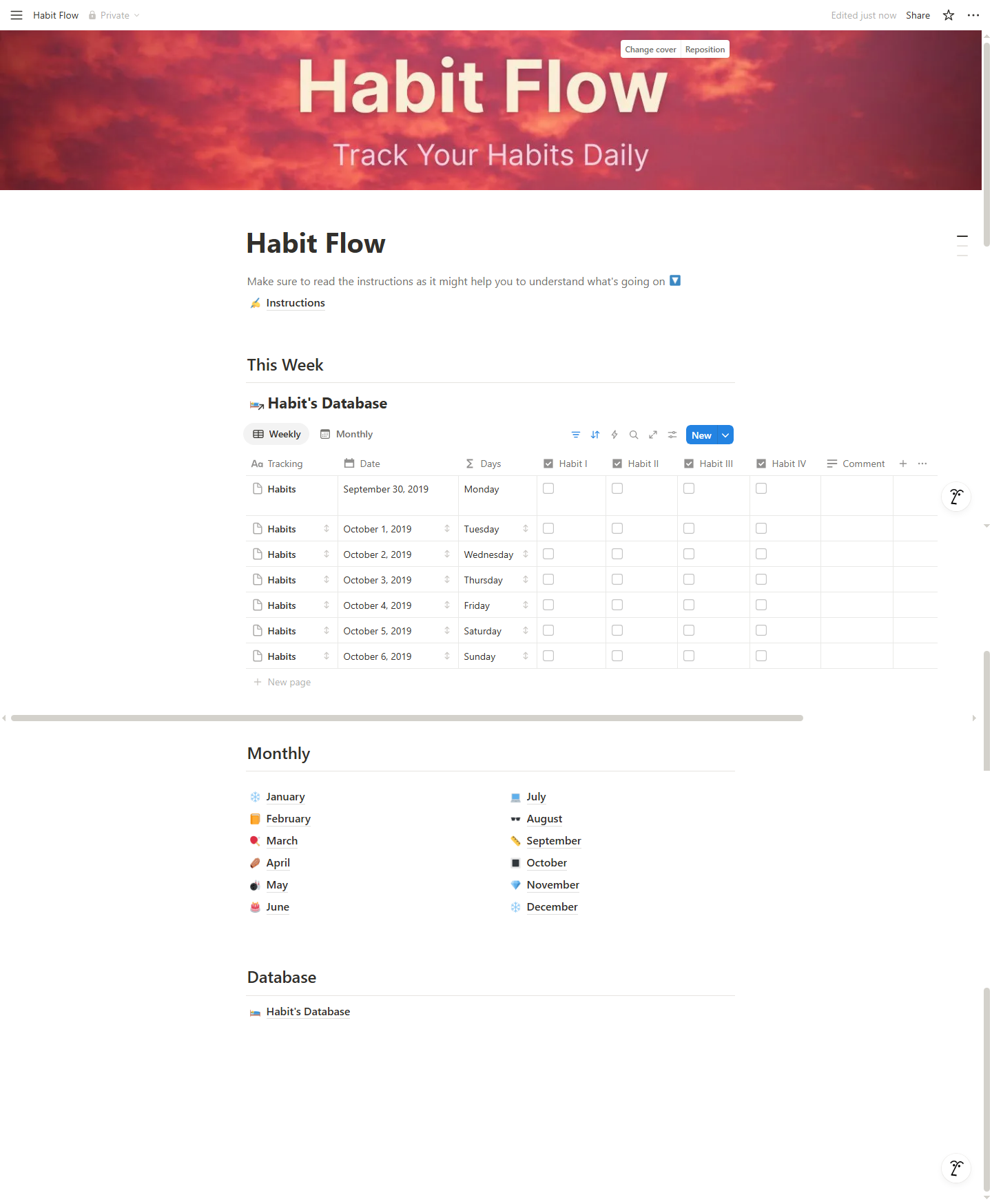Open database automations lightning icon

614,435
